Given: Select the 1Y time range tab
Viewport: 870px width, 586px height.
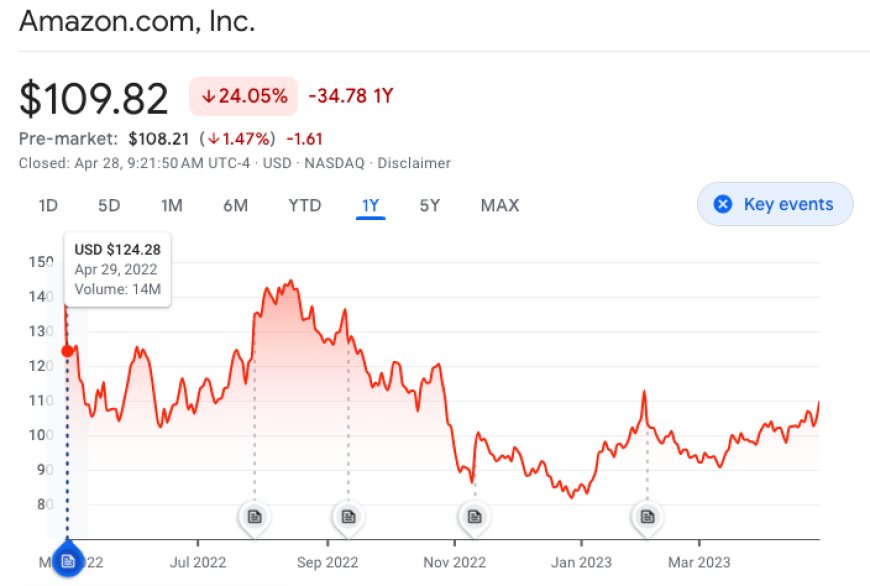Looking at the screenshot, I should click(370, 206).
